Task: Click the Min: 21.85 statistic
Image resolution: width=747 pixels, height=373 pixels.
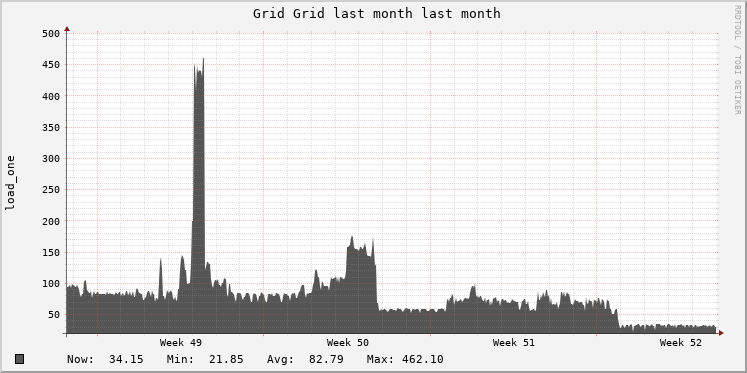Action: 205,359
